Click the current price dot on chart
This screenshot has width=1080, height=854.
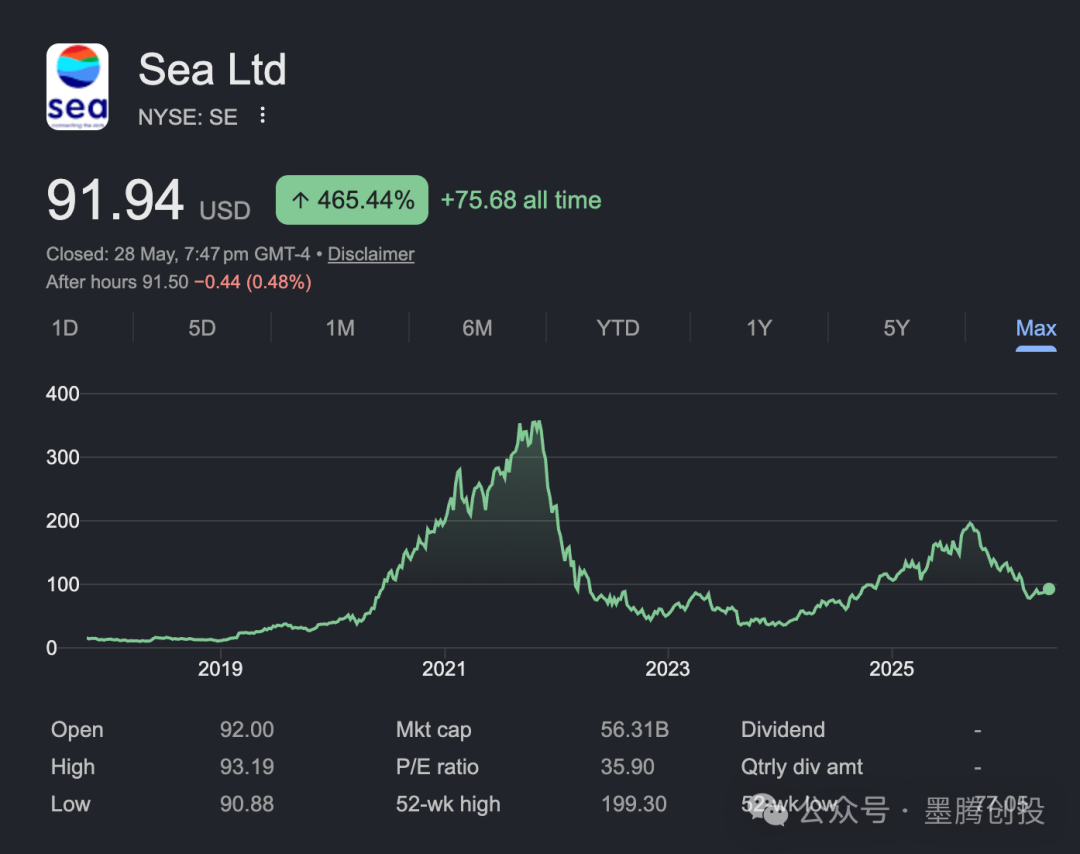1049,589
